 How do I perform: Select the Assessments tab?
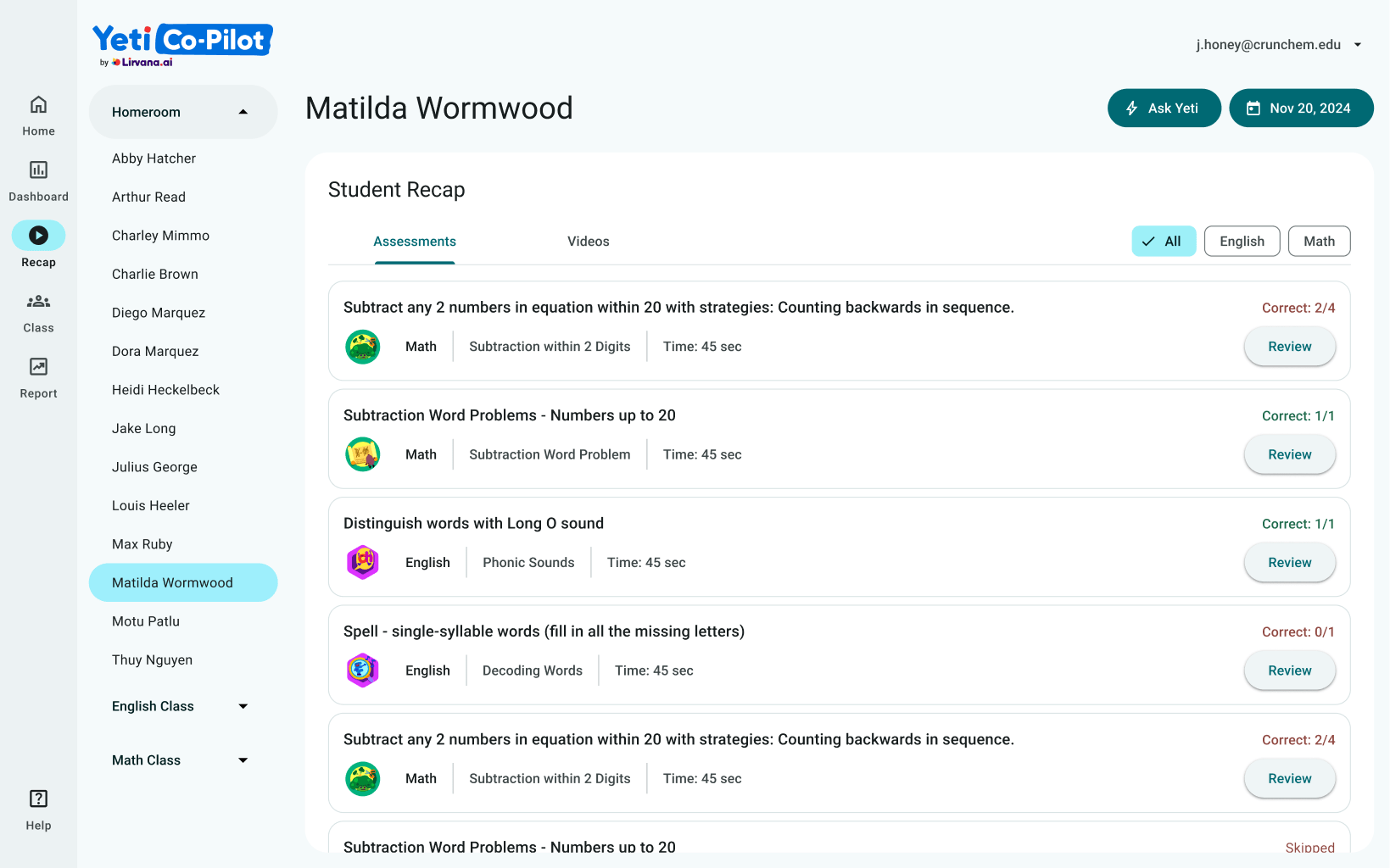click(415, 242)
